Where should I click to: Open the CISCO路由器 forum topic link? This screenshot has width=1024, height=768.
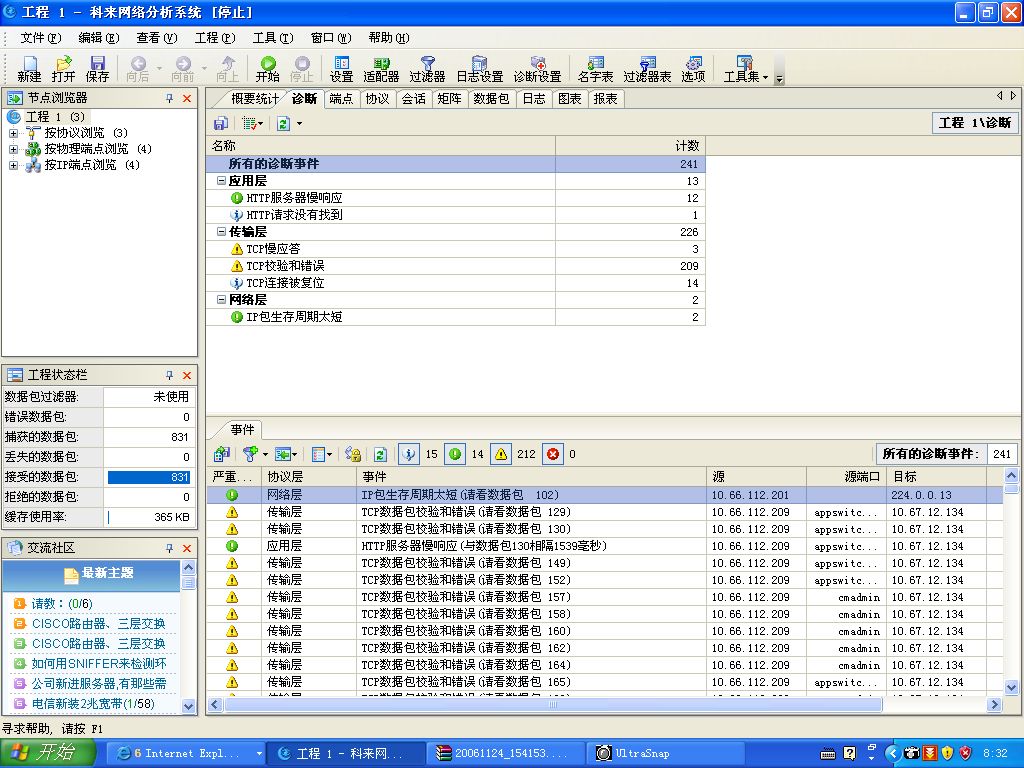[98, 623]
